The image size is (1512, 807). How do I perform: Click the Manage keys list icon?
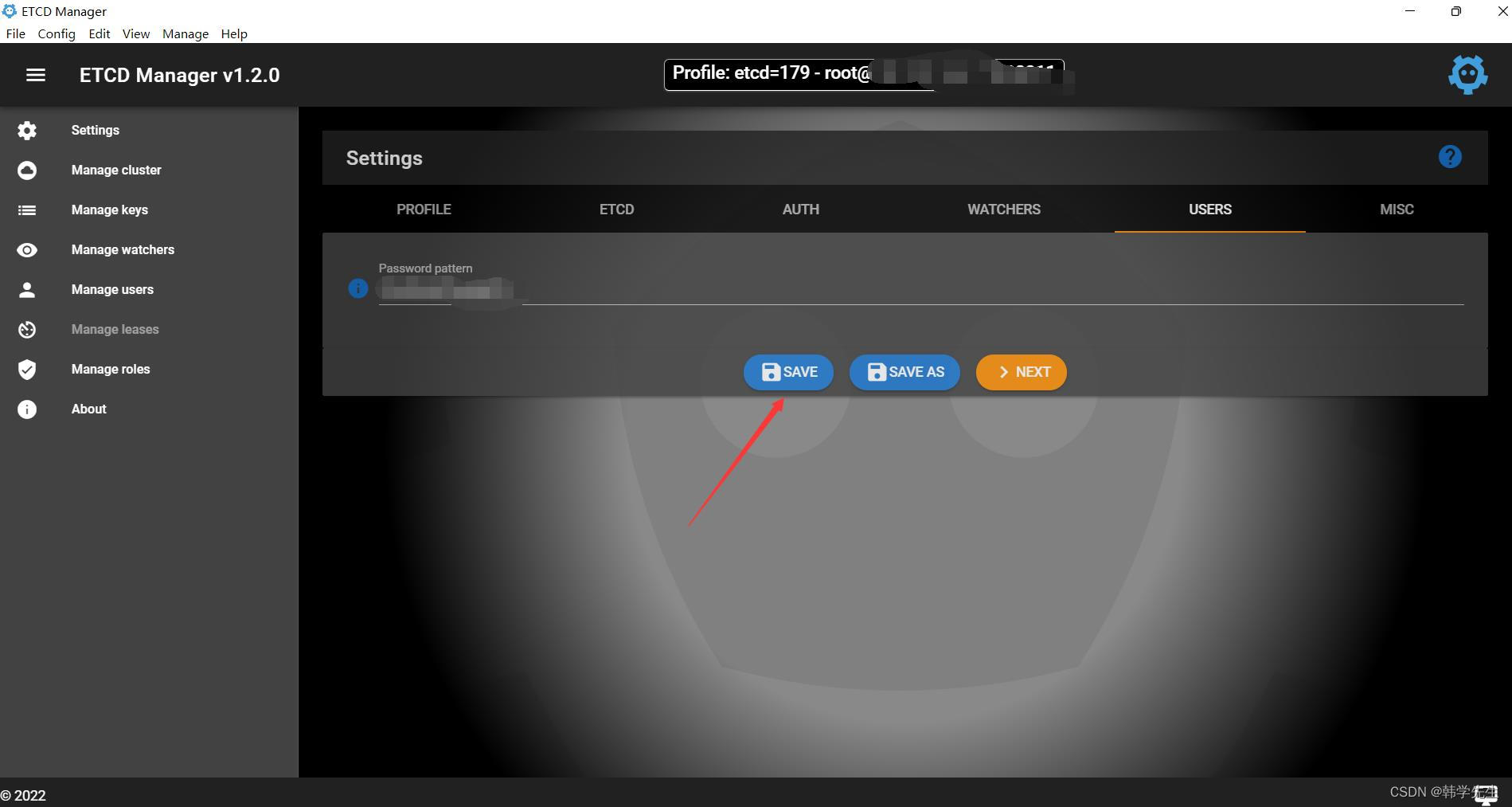[x=27, y=210]
